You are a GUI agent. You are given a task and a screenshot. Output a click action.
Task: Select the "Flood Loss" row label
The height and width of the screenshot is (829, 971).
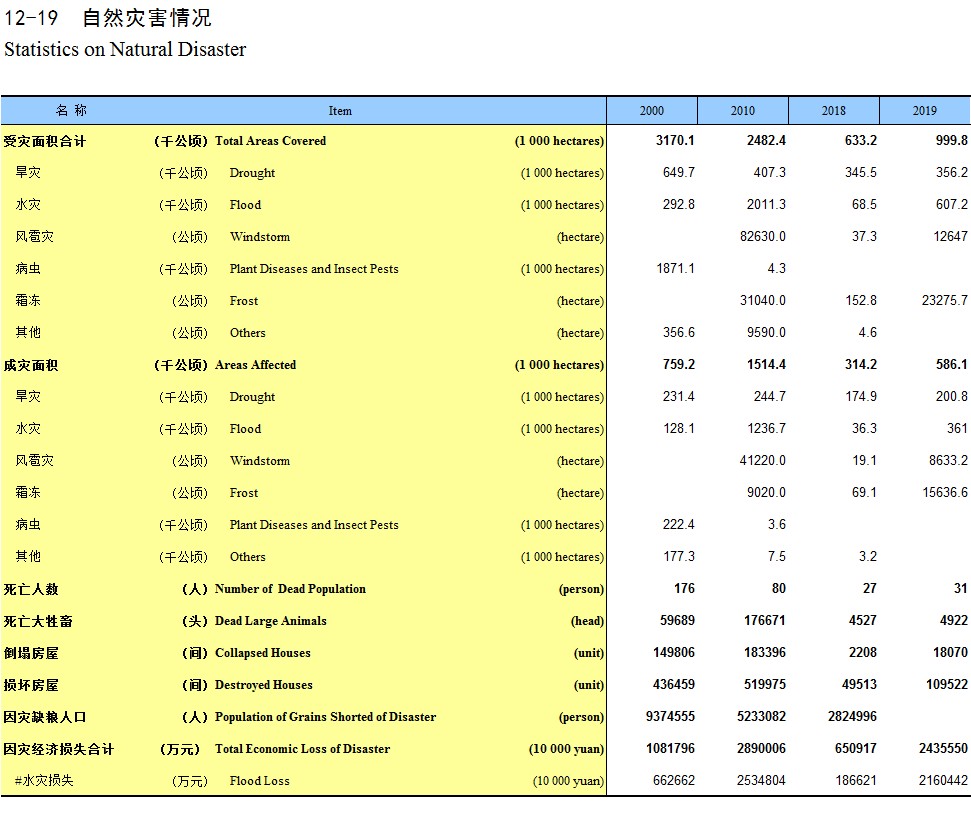(x=259, y=781)
